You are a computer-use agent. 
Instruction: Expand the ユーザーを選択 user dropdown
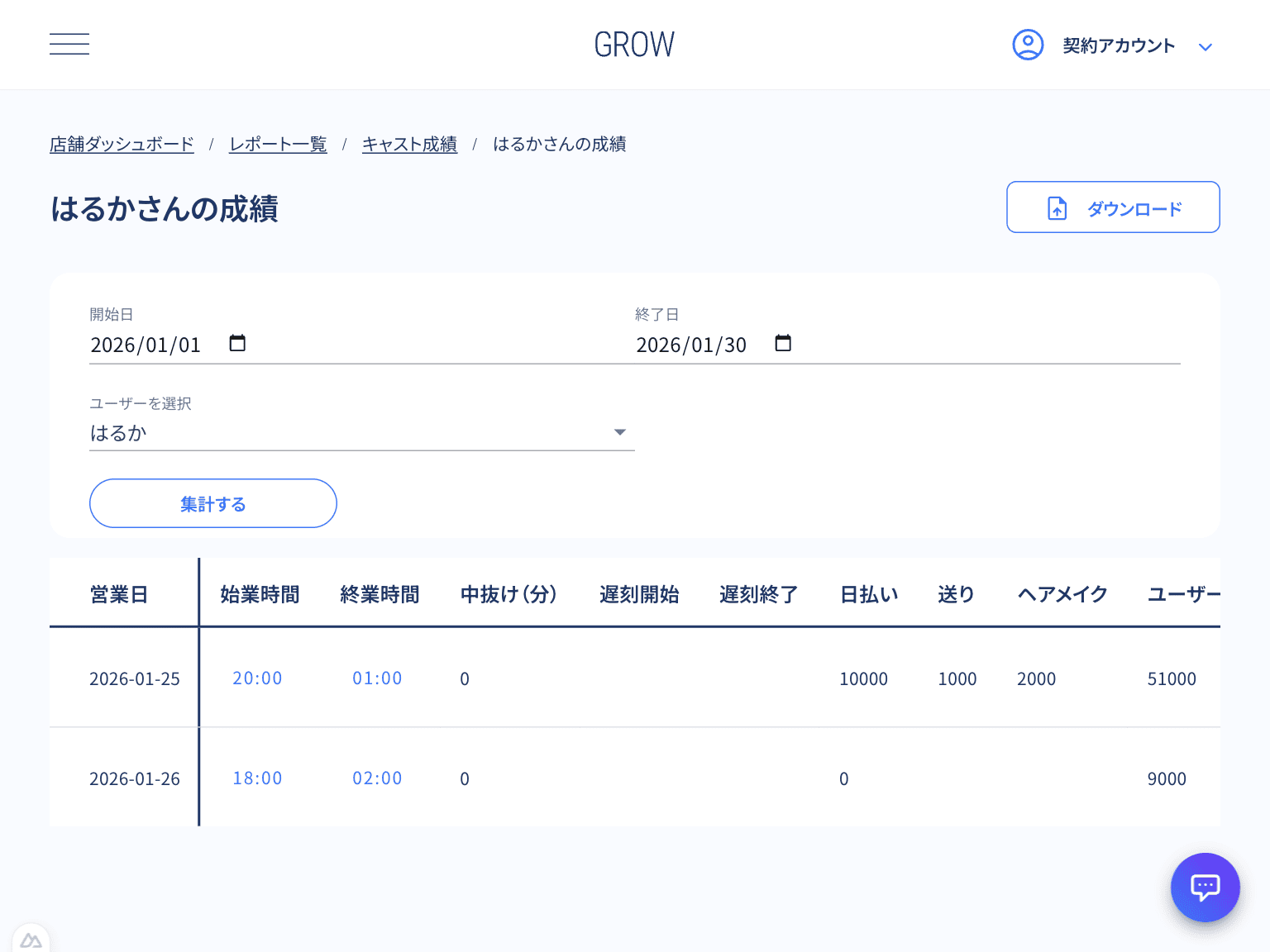619,431
